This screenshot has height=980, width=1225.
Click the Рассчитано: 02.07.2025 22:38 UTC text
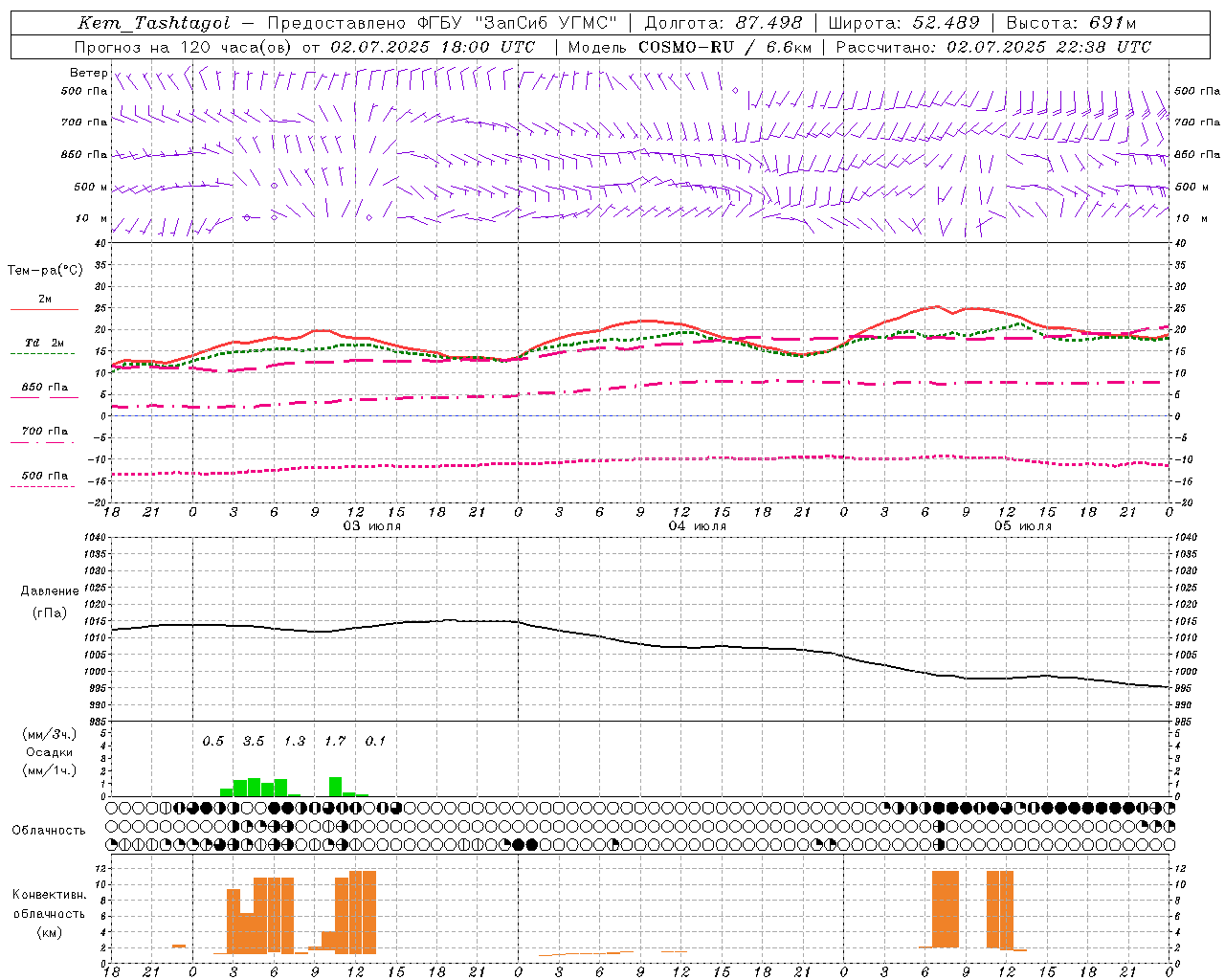coord(993,47)
